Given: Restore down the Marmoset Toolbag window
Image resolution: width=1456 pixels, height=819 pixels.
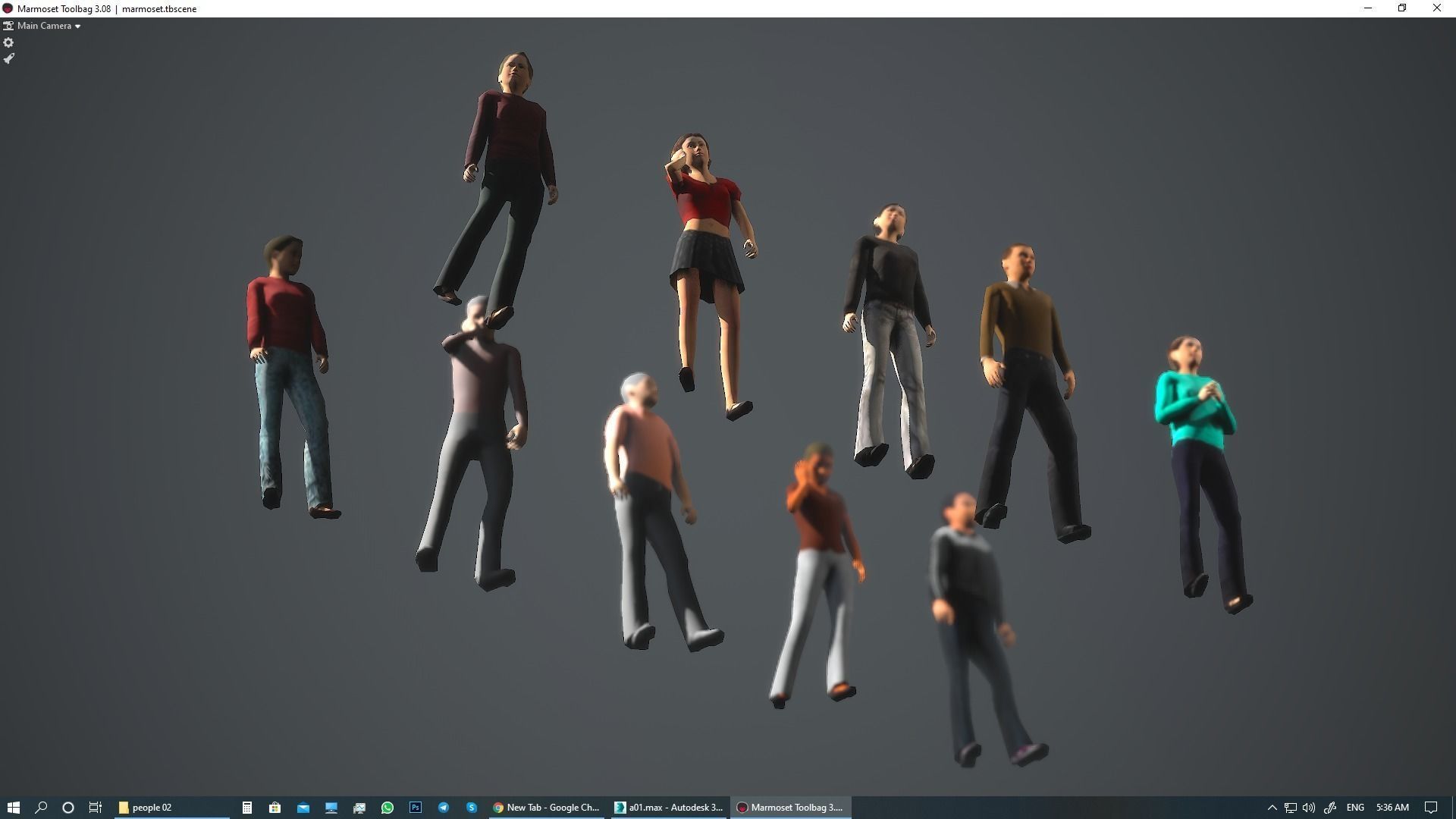Looking at the screenshot, I should coord(1402,8).
